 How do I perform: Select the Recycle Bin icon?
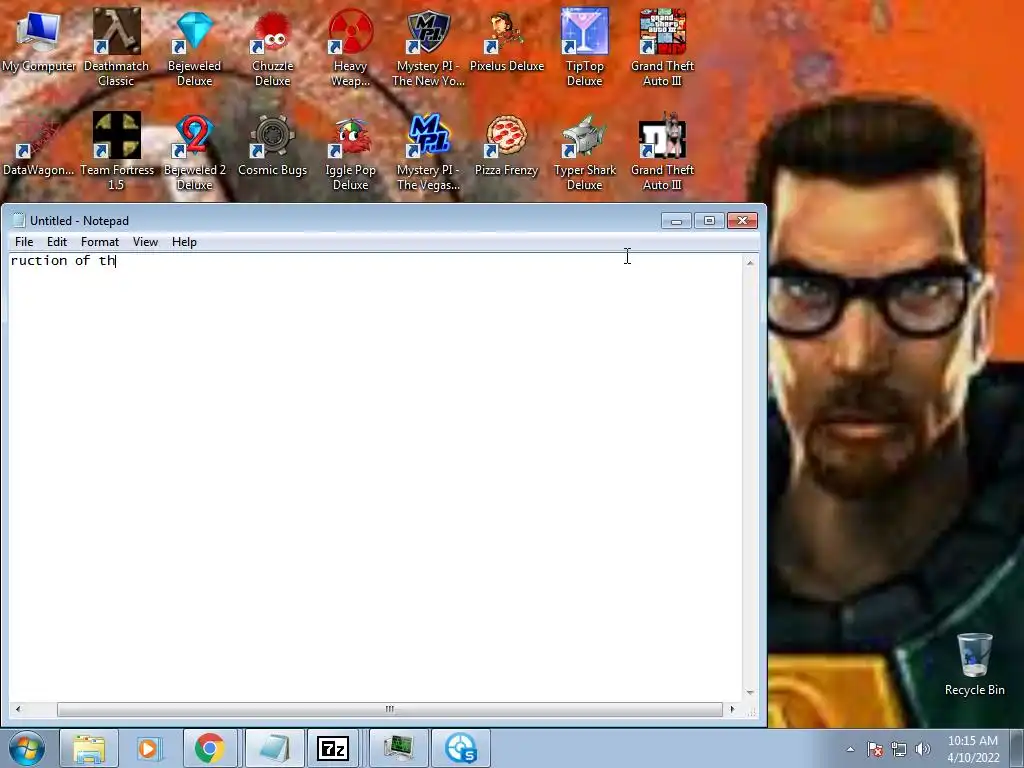coord(974,655)
